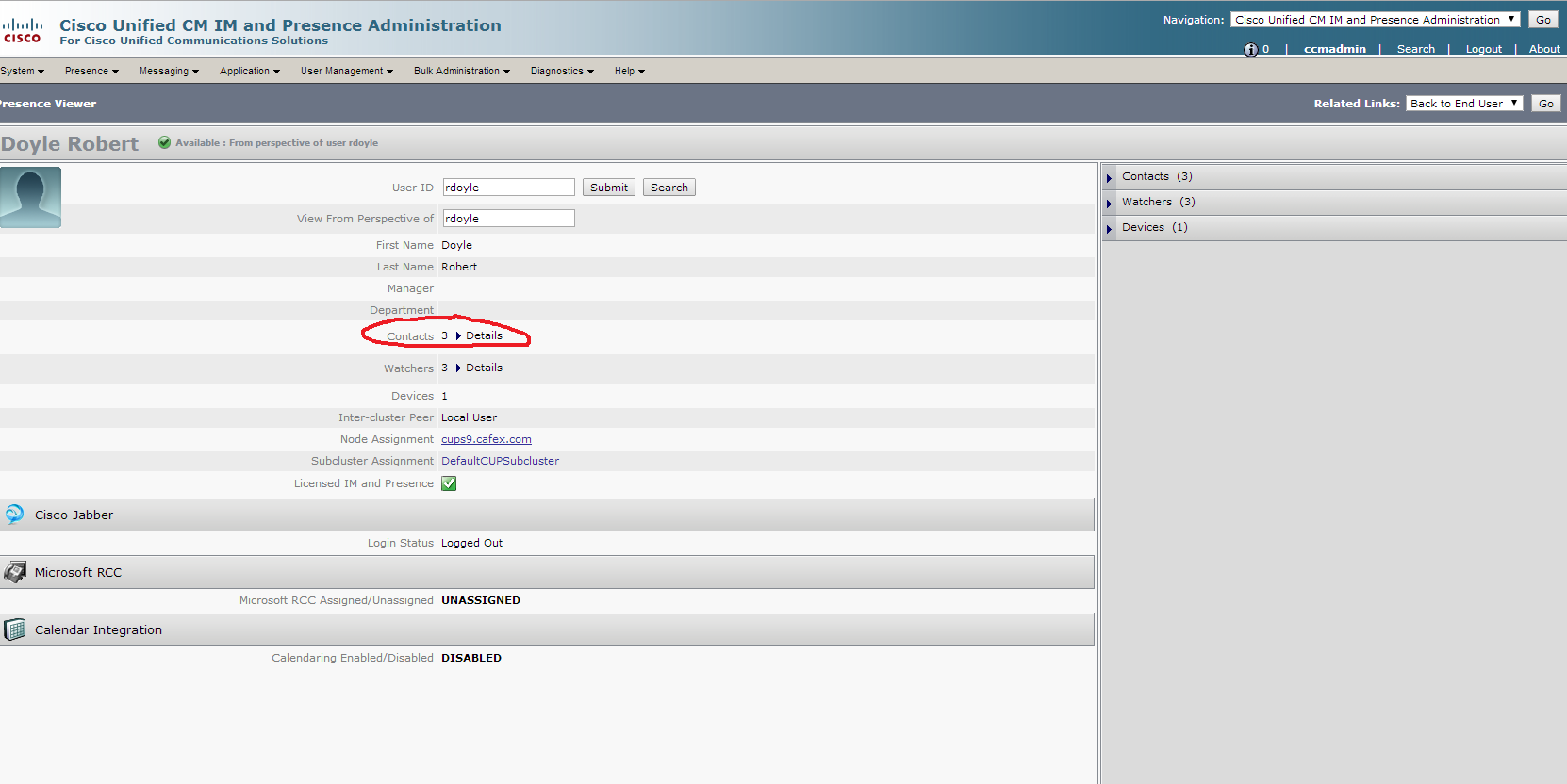
Task: Open the Navigation dropdown
Action: tap(1375, 19)
